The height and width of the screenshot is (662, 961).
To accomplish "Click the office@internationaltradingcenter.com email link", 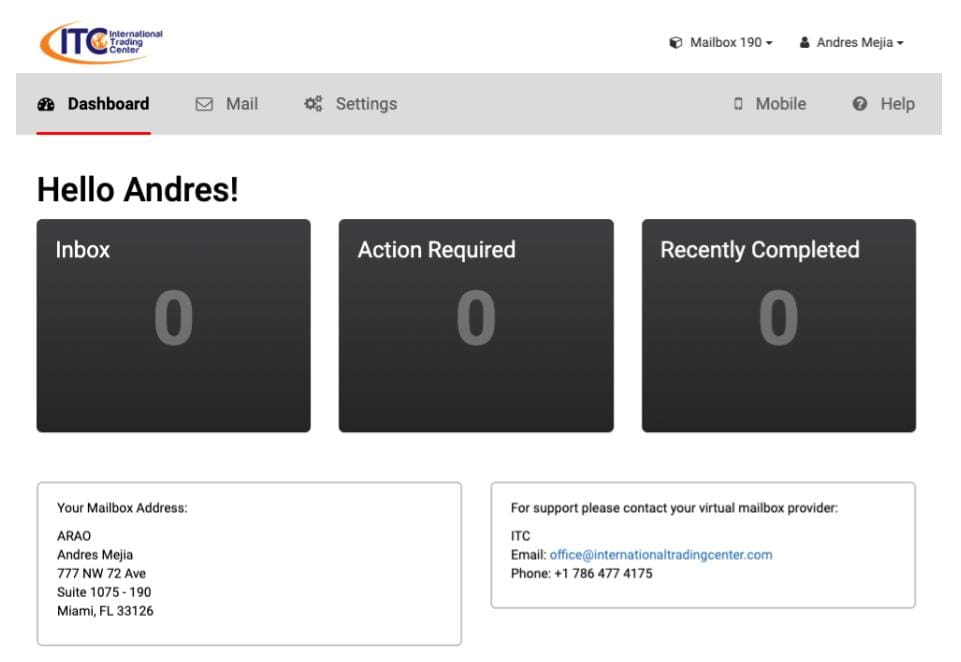I will click(661, 555).
